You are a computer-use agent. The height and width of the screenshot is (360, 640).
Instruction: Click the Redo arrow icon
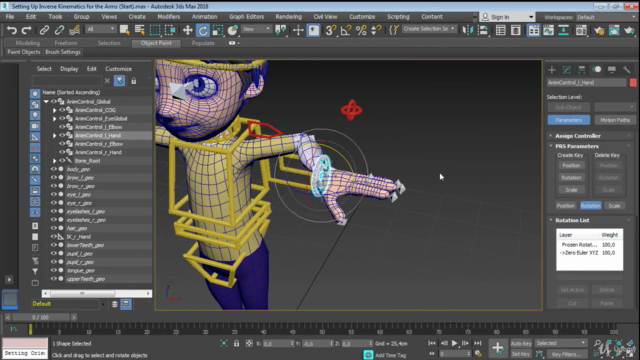[x=27, y=30]
